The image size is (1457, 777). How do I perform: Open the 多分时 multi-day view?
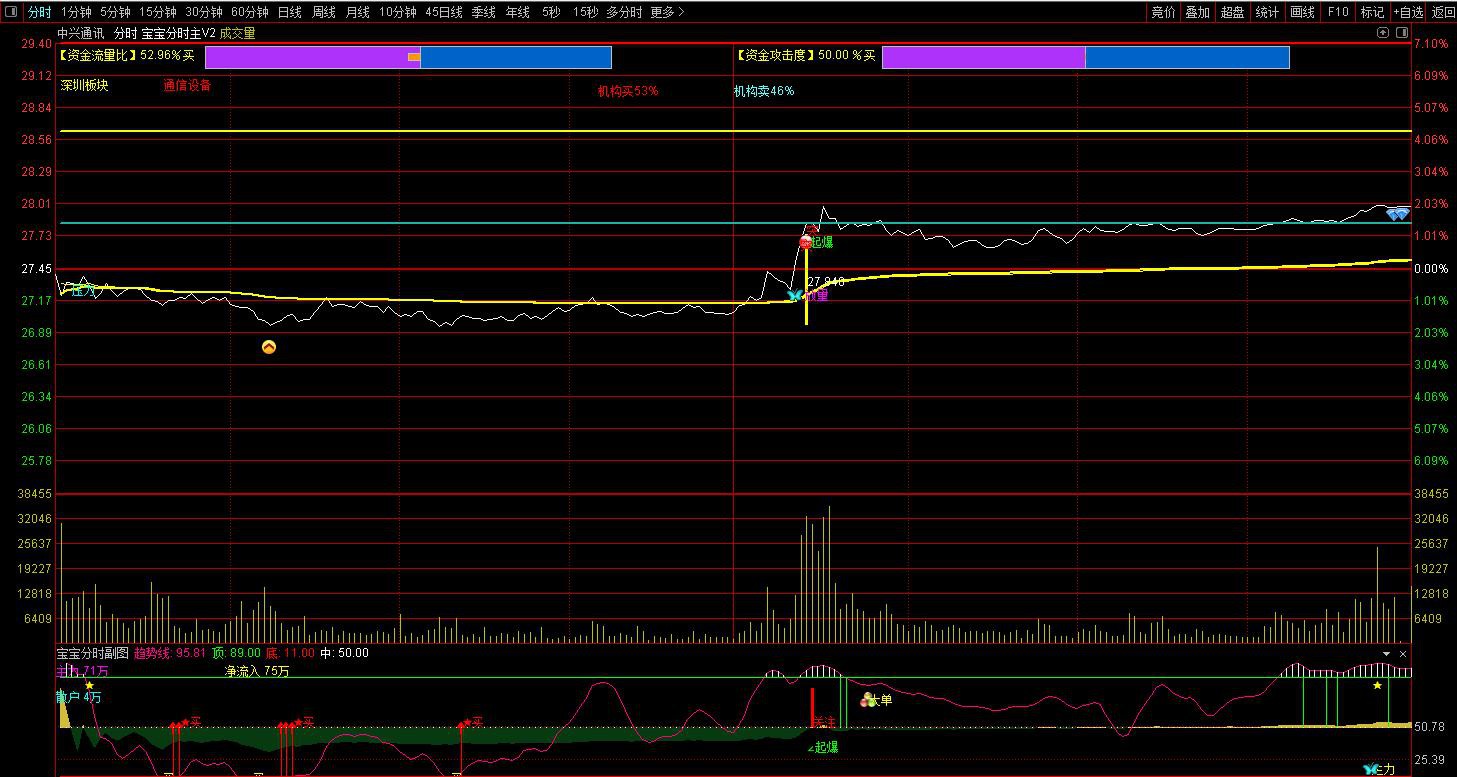point(624,12)
